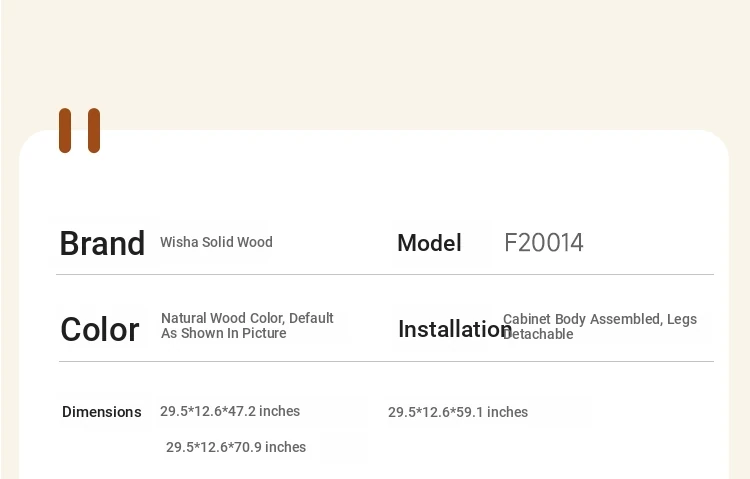
Task: Click the F20014 model number
Action: 544,243
